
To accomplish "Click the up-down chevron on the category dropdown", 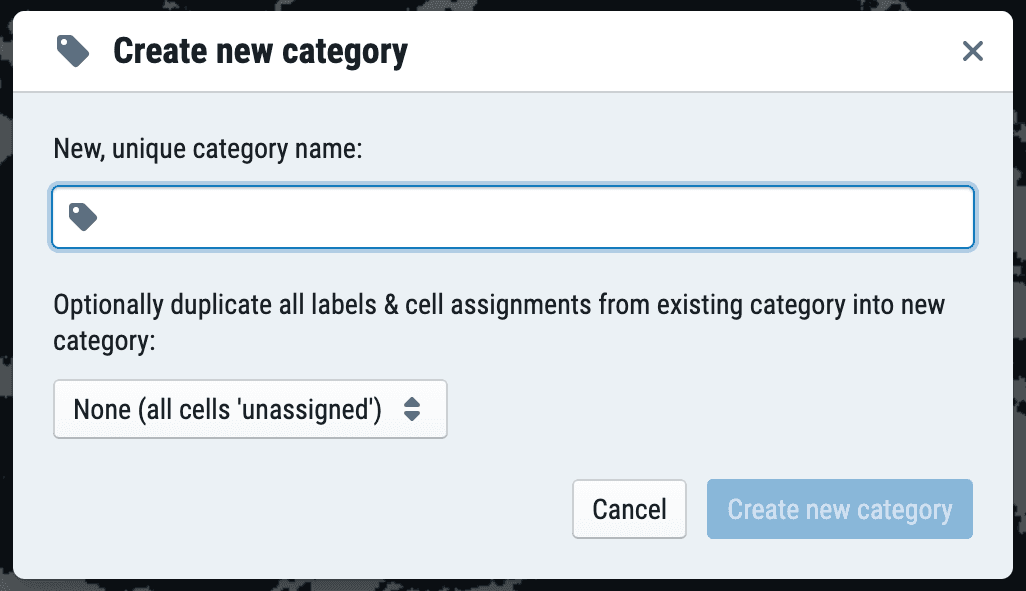I will [x=412, y=409].
